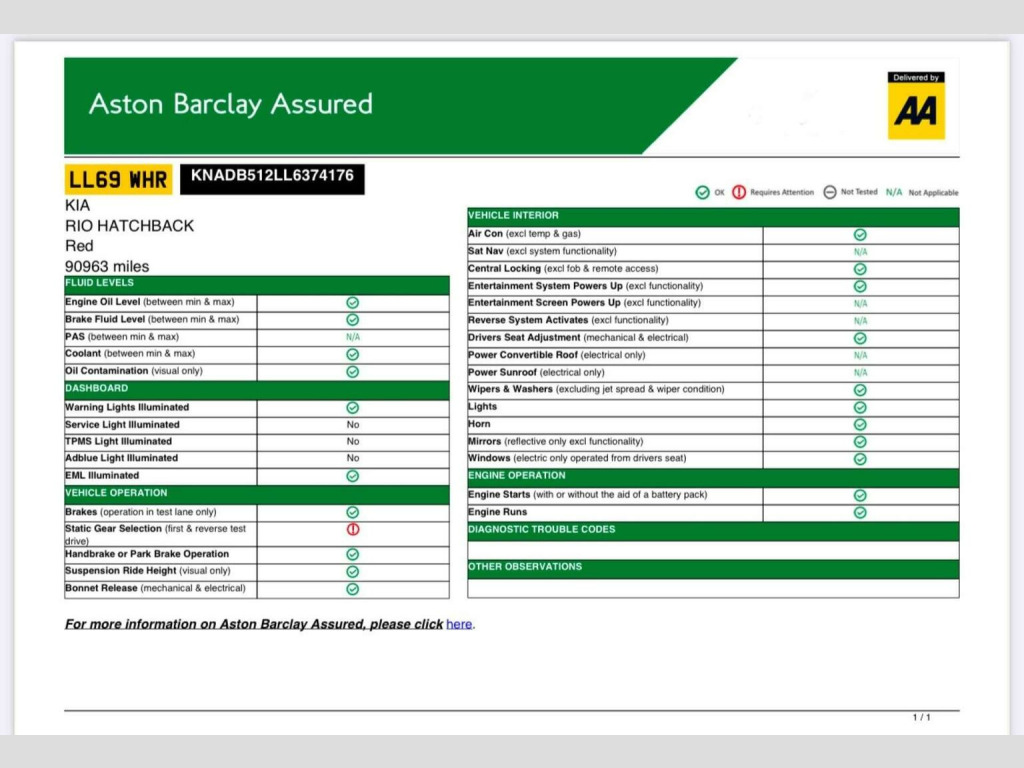Click the Aston Barclay Assured title
The width and height of the screenshot is (1024, 768).
(231, 104)
